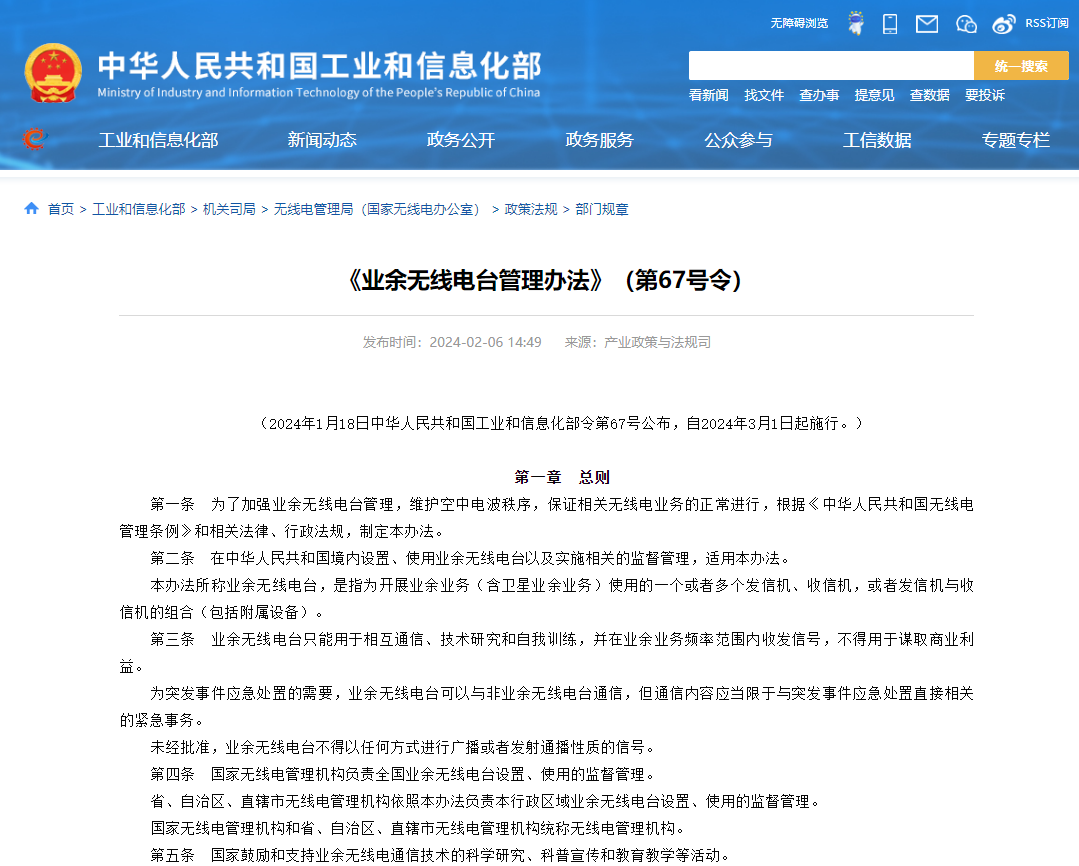
Task: Click the 统一搜索 search button
Action: point(1021,65)
